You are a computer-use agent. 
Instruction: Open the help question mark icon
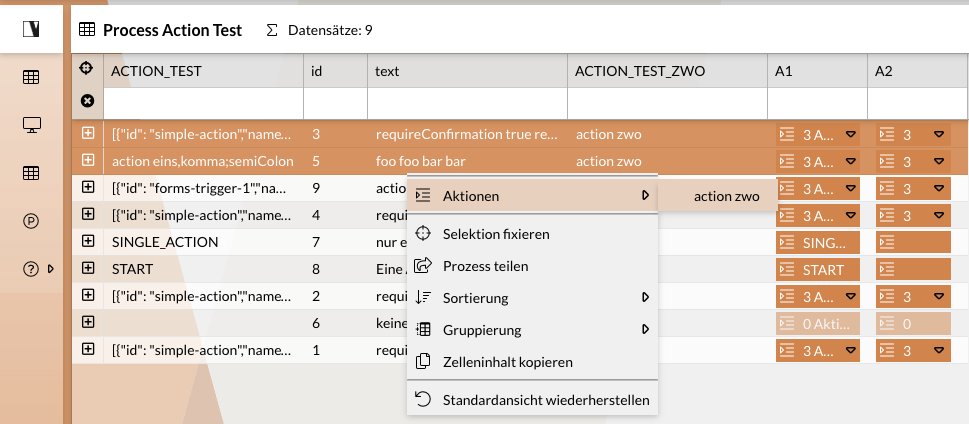pyautogui.click(x=31, y=268)
